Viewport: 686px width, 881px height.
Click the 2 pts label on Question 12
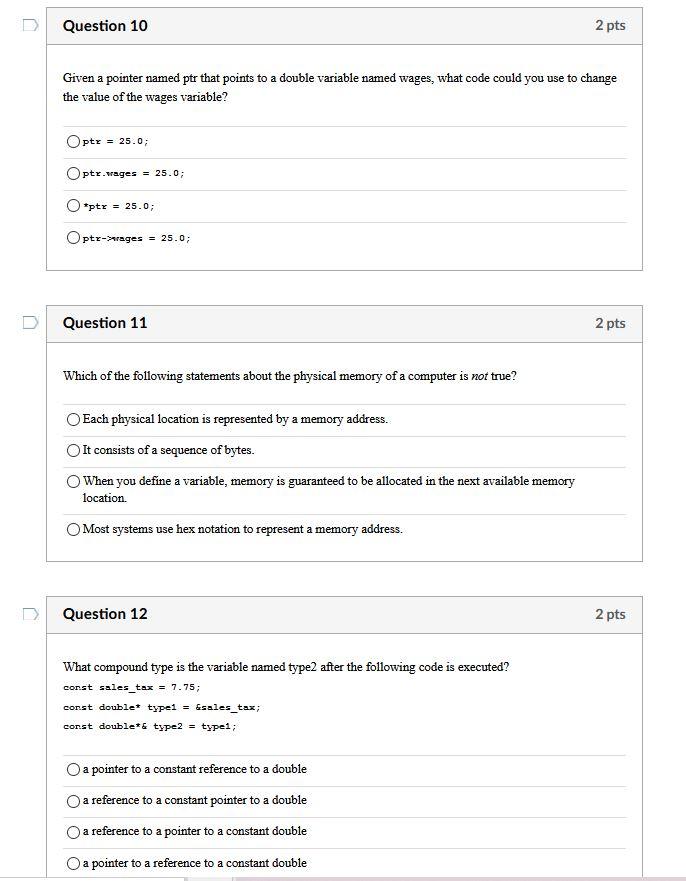(611, 614)
